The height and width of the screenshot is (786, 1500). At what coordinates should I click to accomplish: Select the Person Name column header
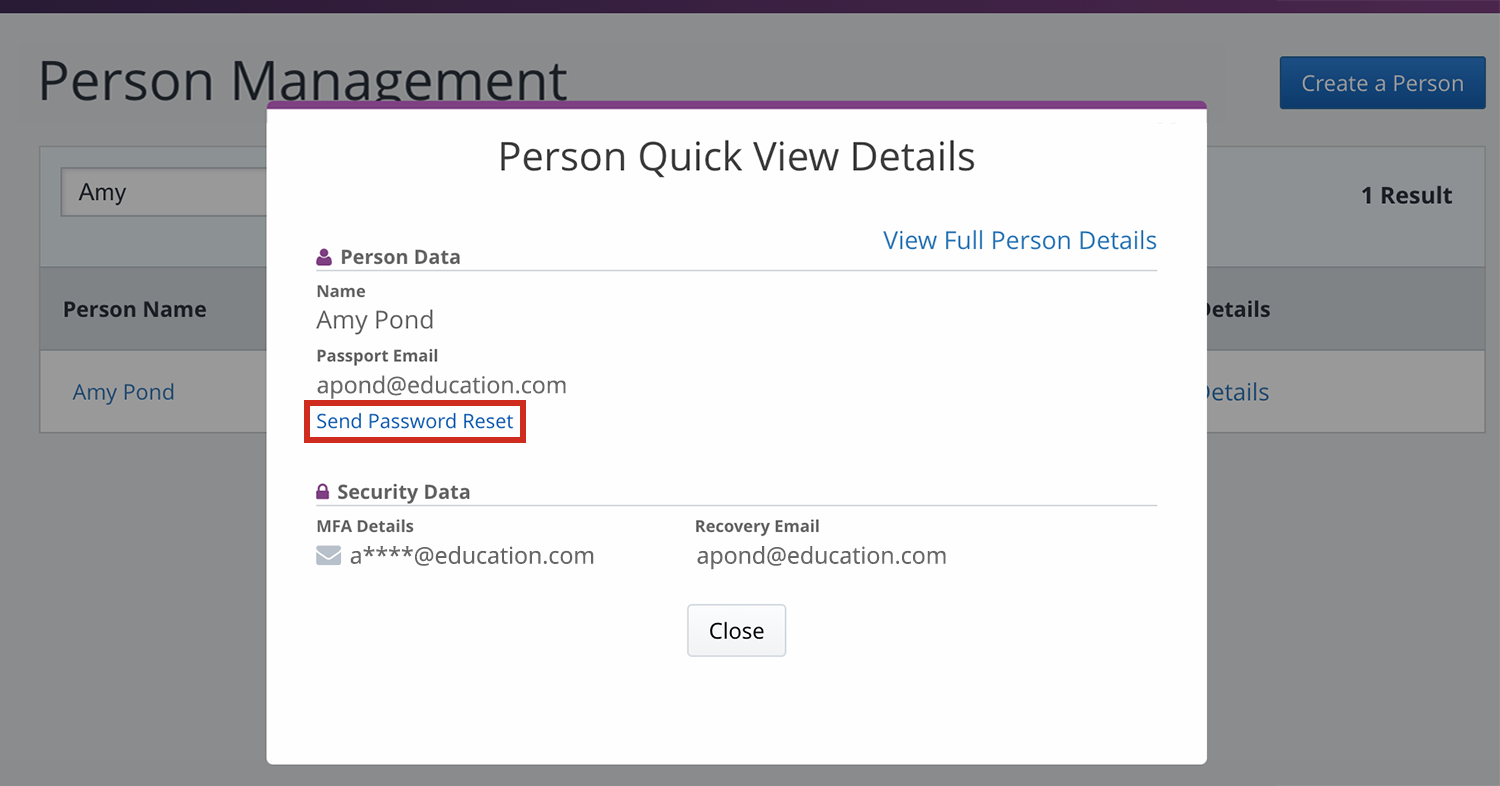click(x=135, y=309)
